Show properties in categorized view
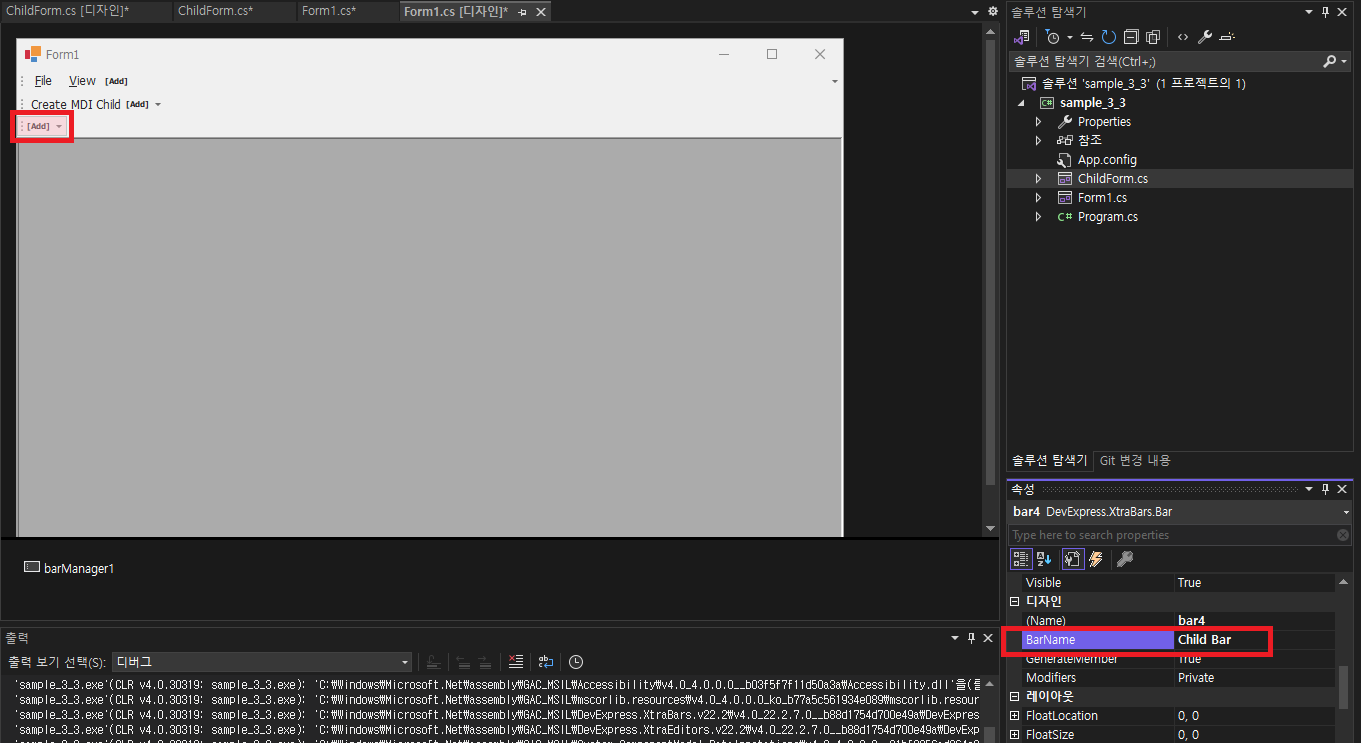Viewport: 1361px width, 743px height. 1021,559
